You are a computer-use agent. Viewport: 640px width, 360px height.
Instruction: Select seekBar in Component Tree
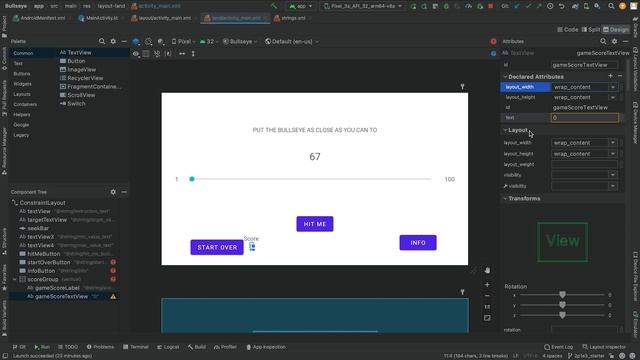[38, 228]
